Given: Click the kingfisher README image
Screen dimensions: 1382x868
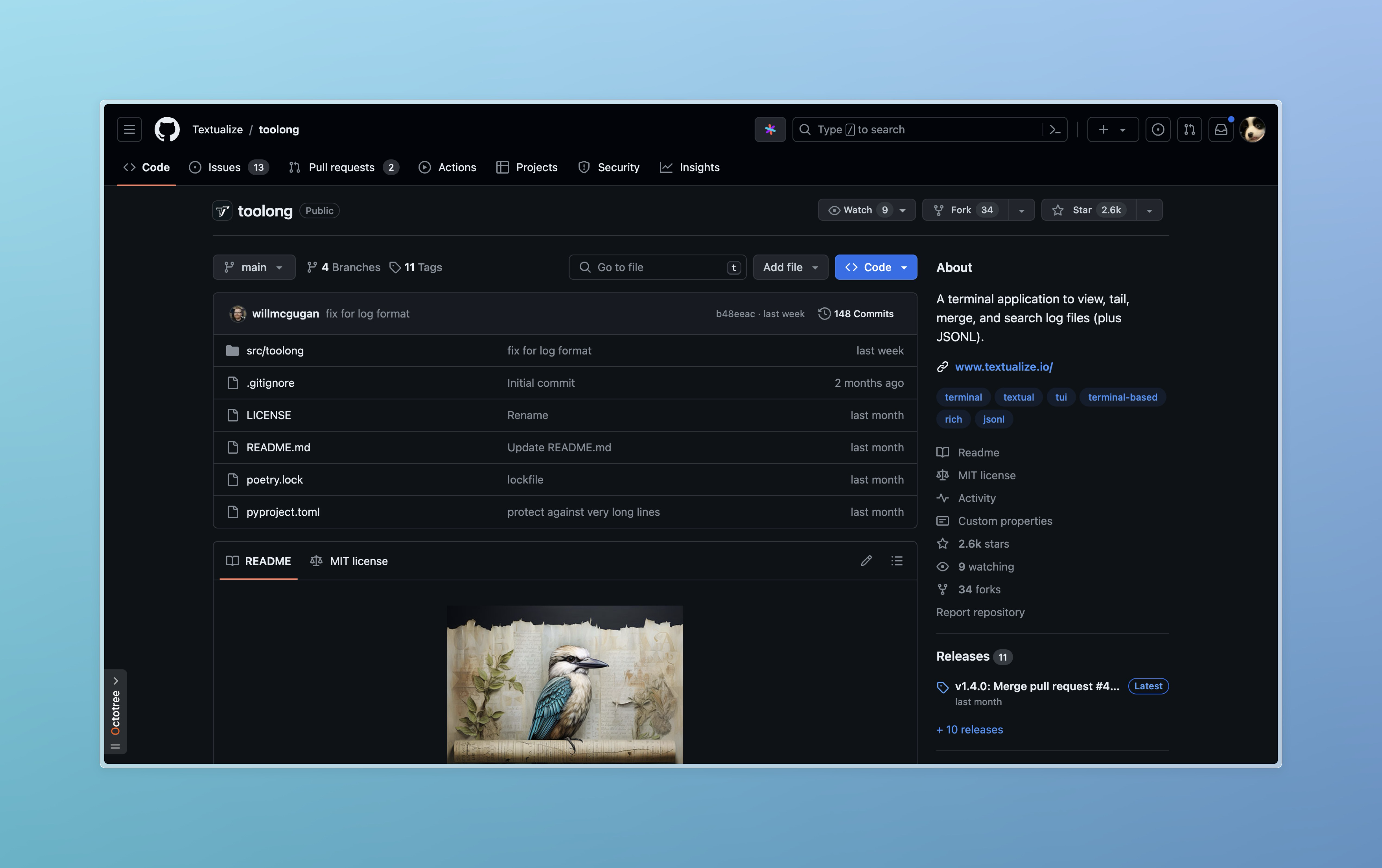Looking at the screenshot, I should [x=565, y=684].
